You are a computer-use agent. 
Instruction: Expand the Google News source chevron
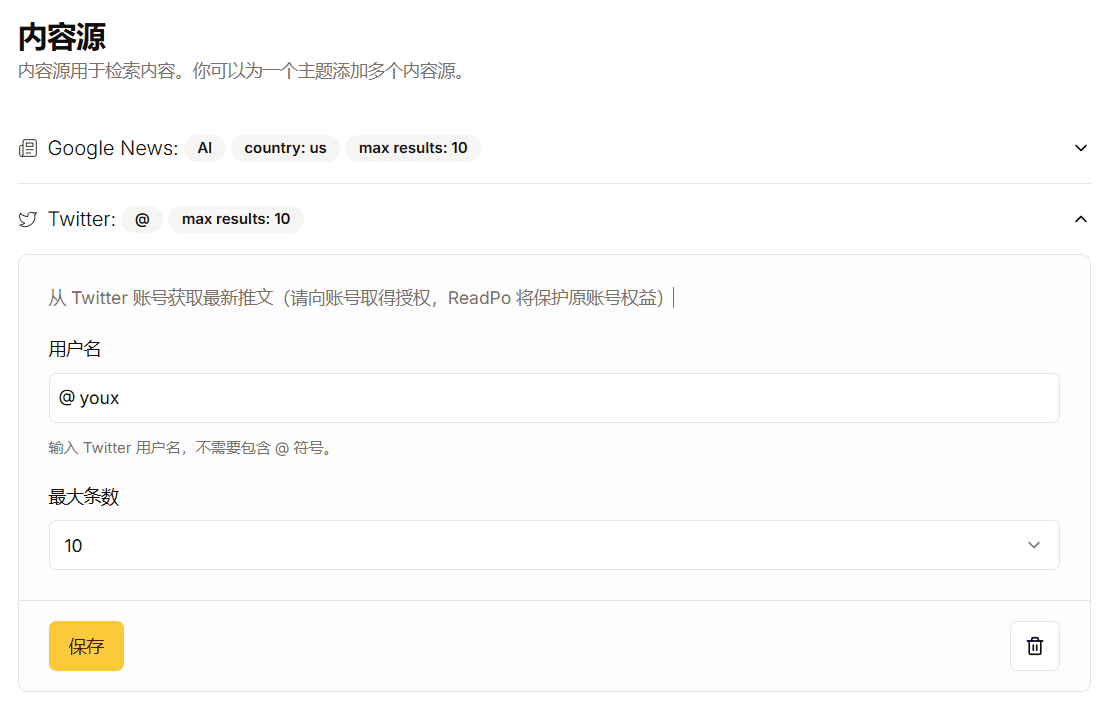point(1080,148)
